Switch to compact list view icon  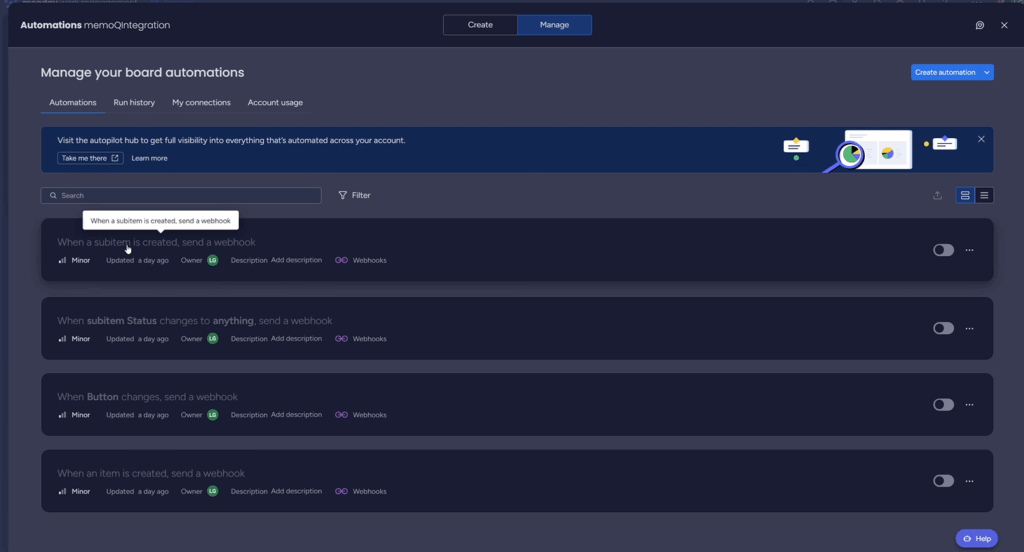tap(984, 195)
